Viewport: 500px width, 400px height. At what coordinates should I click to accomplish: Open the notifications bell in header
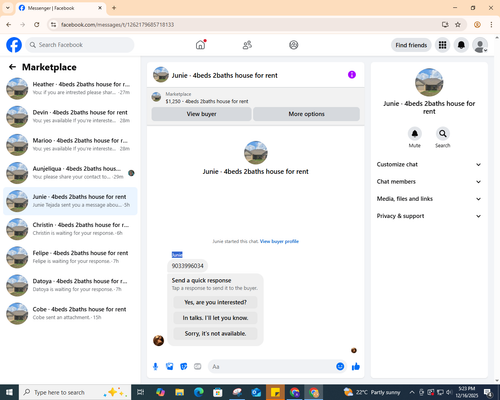(461, 45)
